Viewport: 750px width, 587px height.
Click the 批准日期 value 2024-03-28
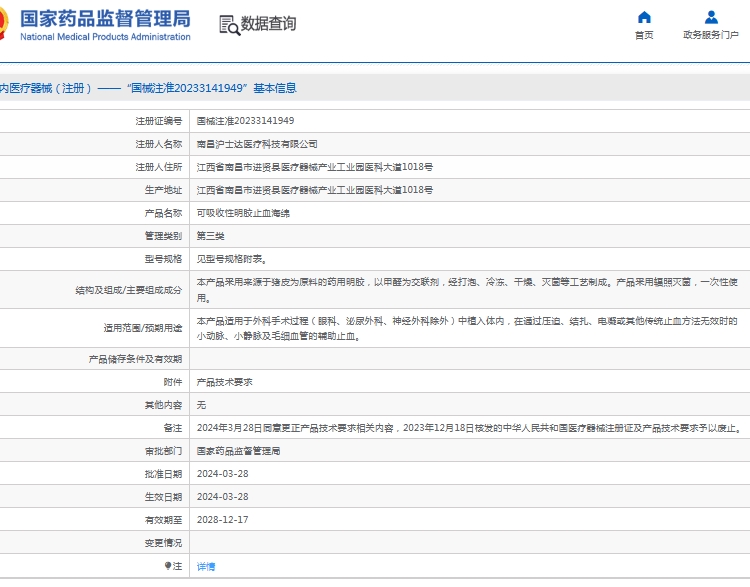click(222, 474)
